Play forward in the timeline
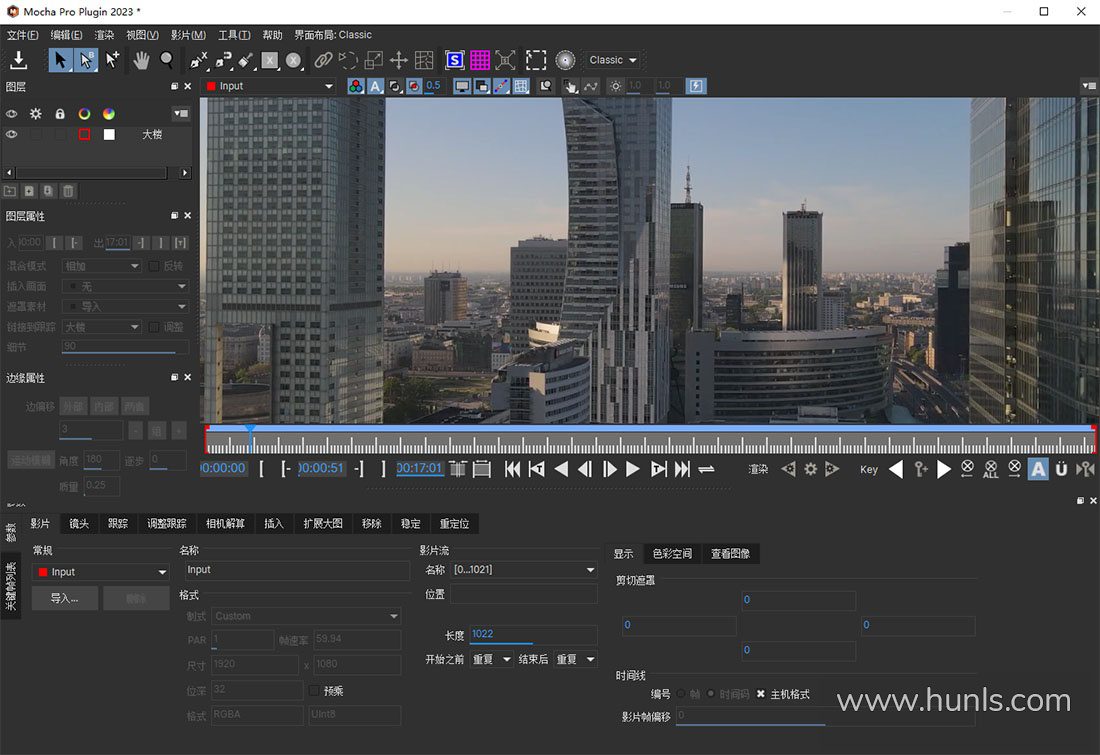This screenshot has width=1100, height=755. [633, 469]
